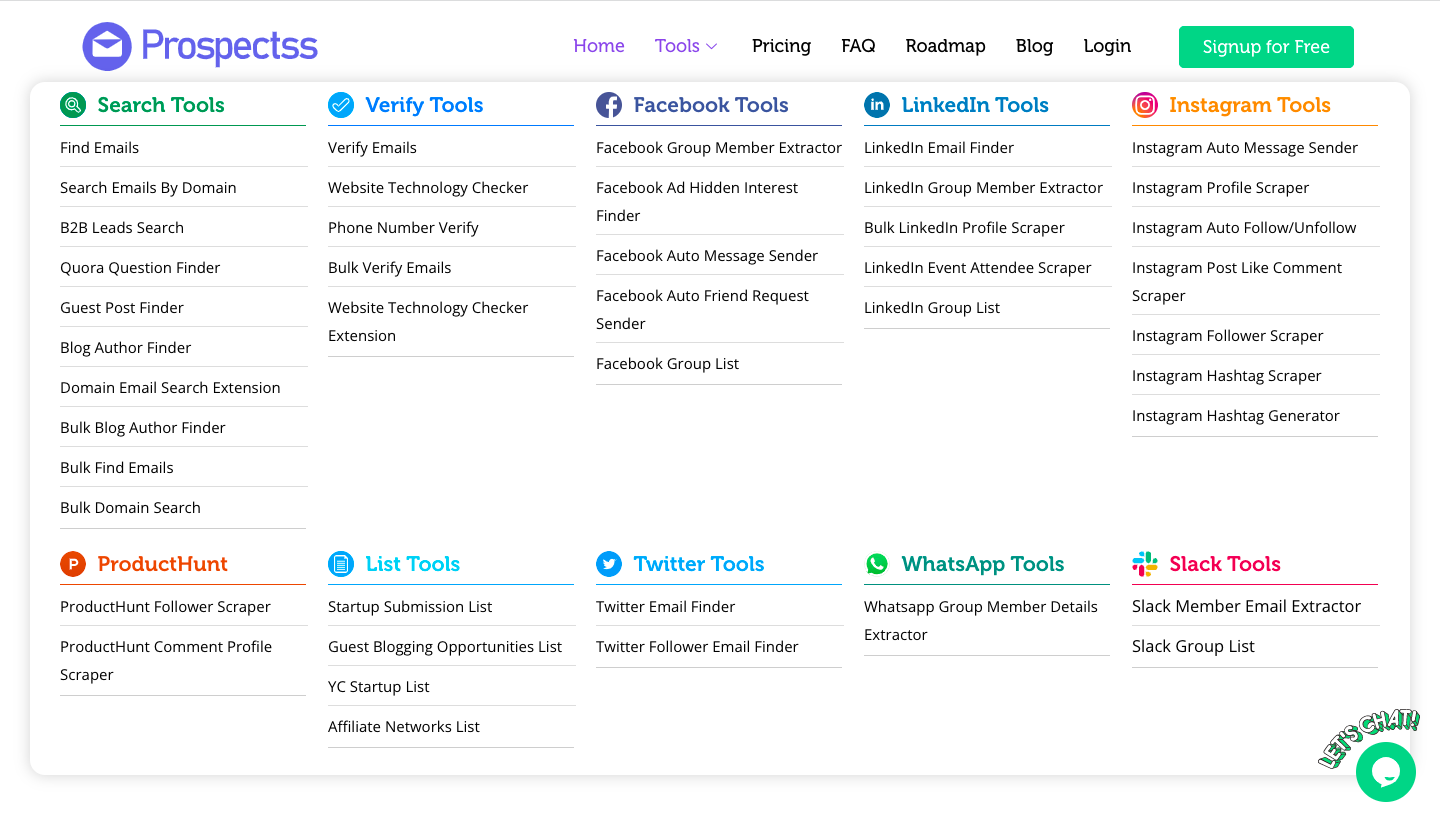Select LinkedIn Email Finder
Screen dimensions: 1440x822
click(x=939, y=148)
